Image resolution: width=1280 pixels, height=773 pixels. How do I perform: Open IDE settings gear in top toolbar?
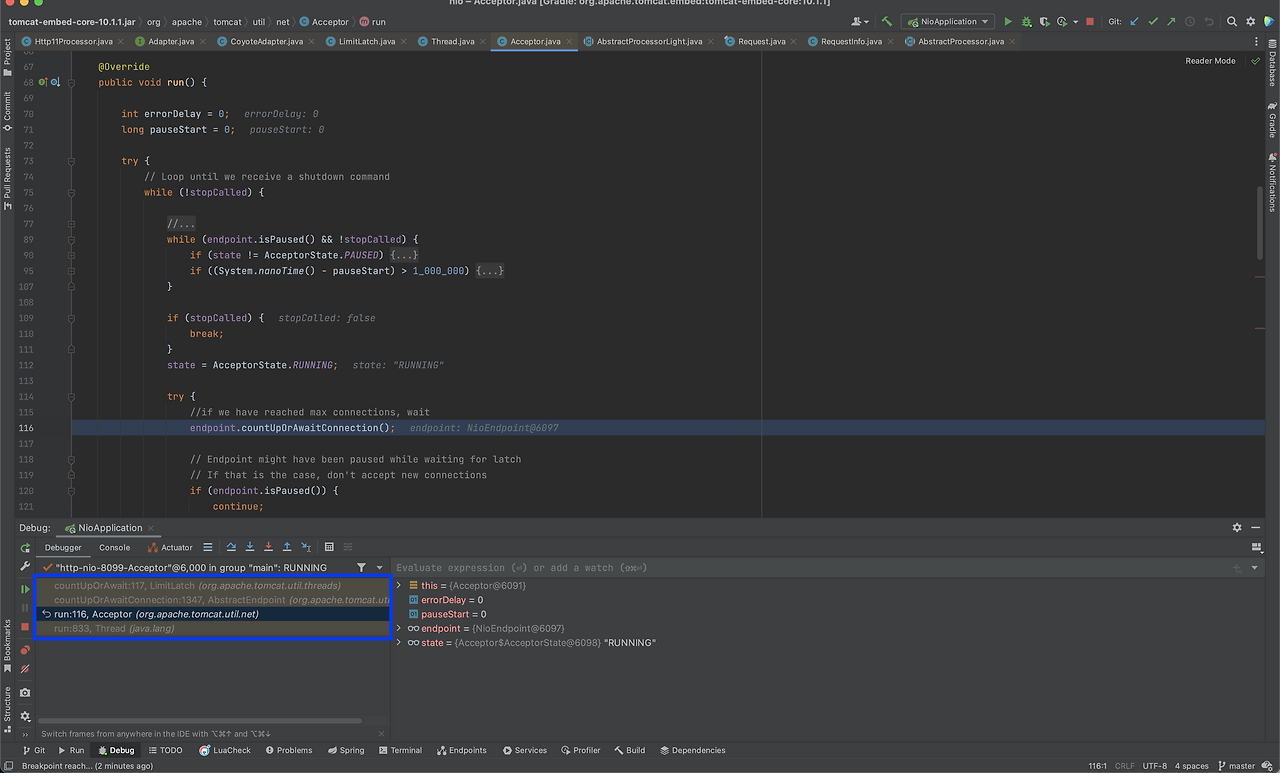tap(1250, 21)
